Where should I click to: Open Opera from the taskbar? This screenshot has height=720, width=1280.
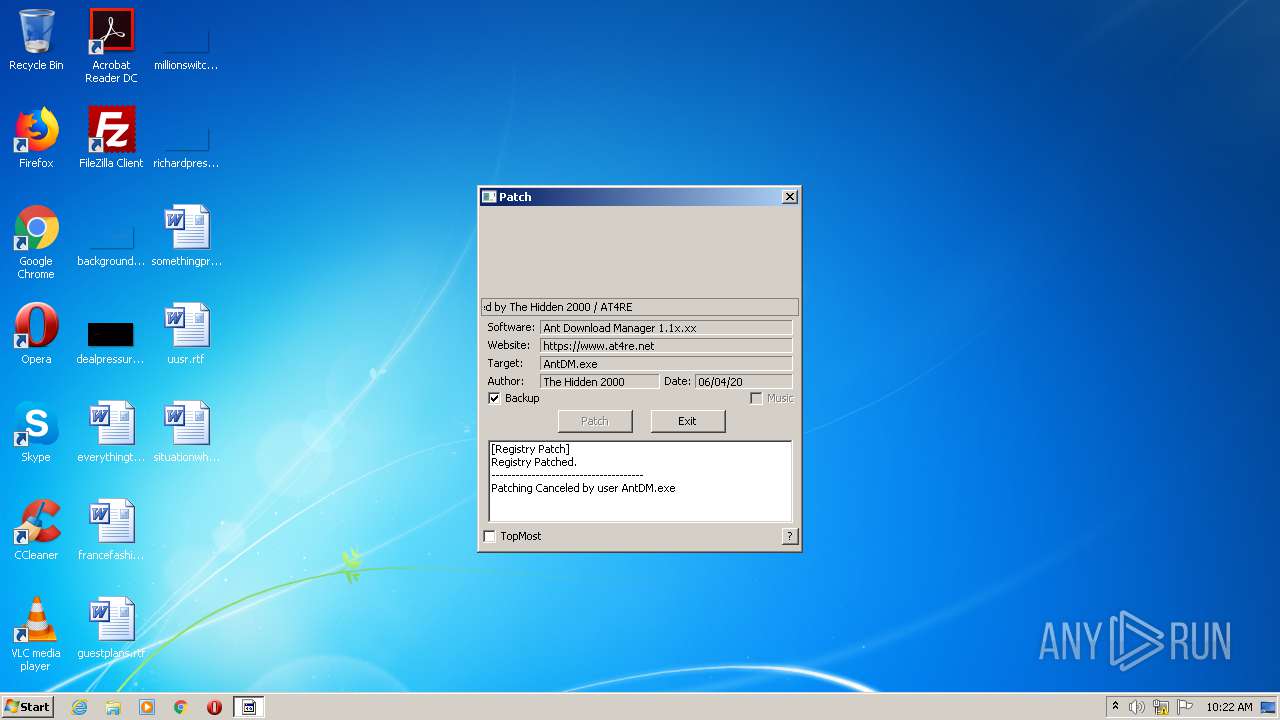[214, 707]
